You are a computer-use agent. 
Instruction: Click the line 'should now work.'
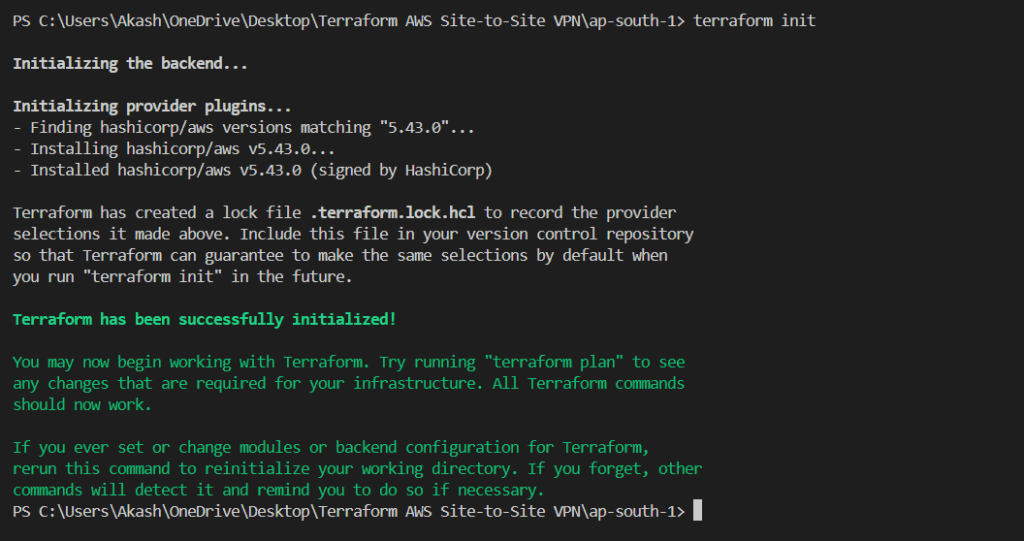pyautogui.click(x=82, y=404)
